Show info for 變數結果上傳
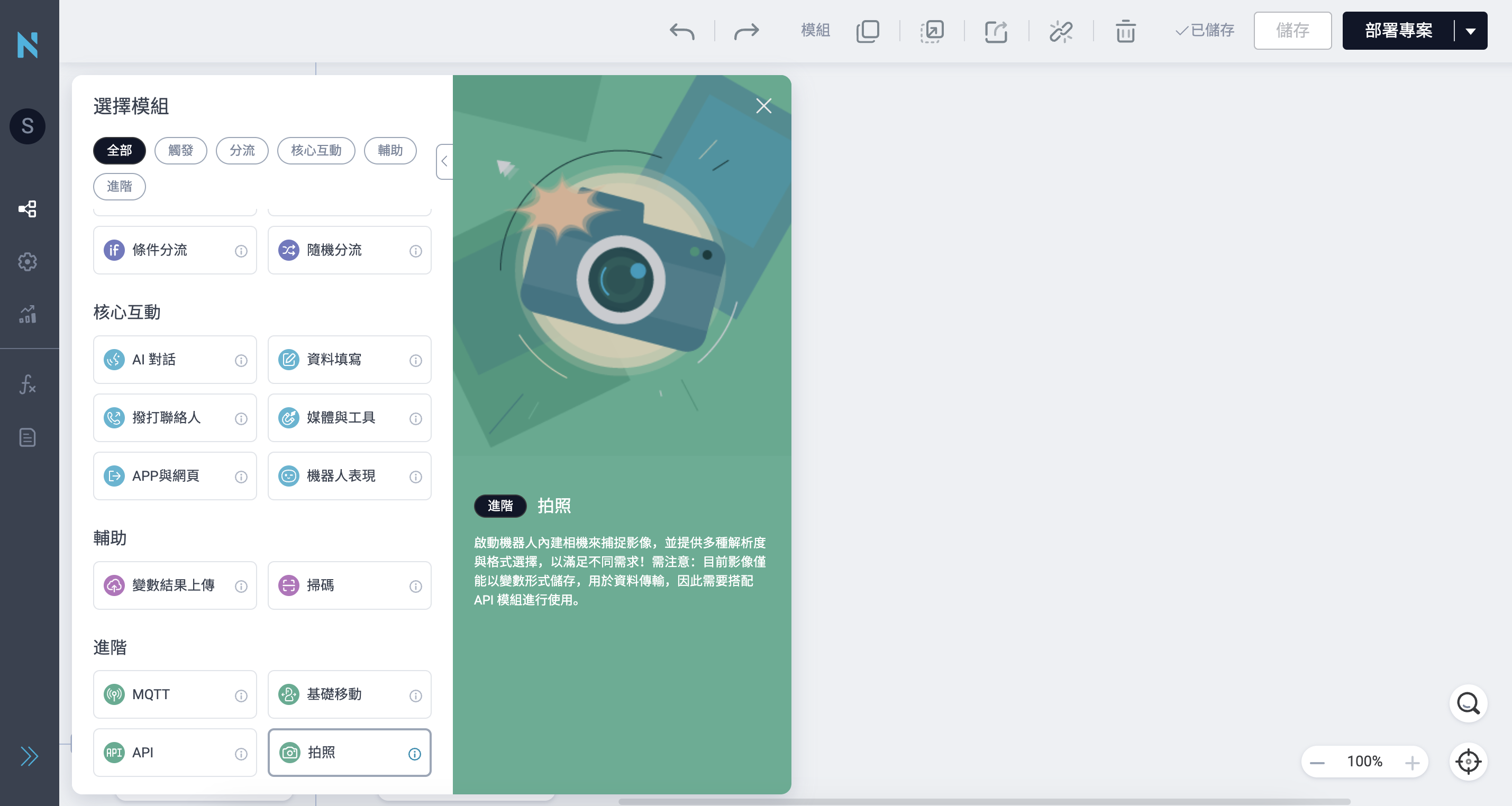The image size is (1512, 806). coord(241,587)
